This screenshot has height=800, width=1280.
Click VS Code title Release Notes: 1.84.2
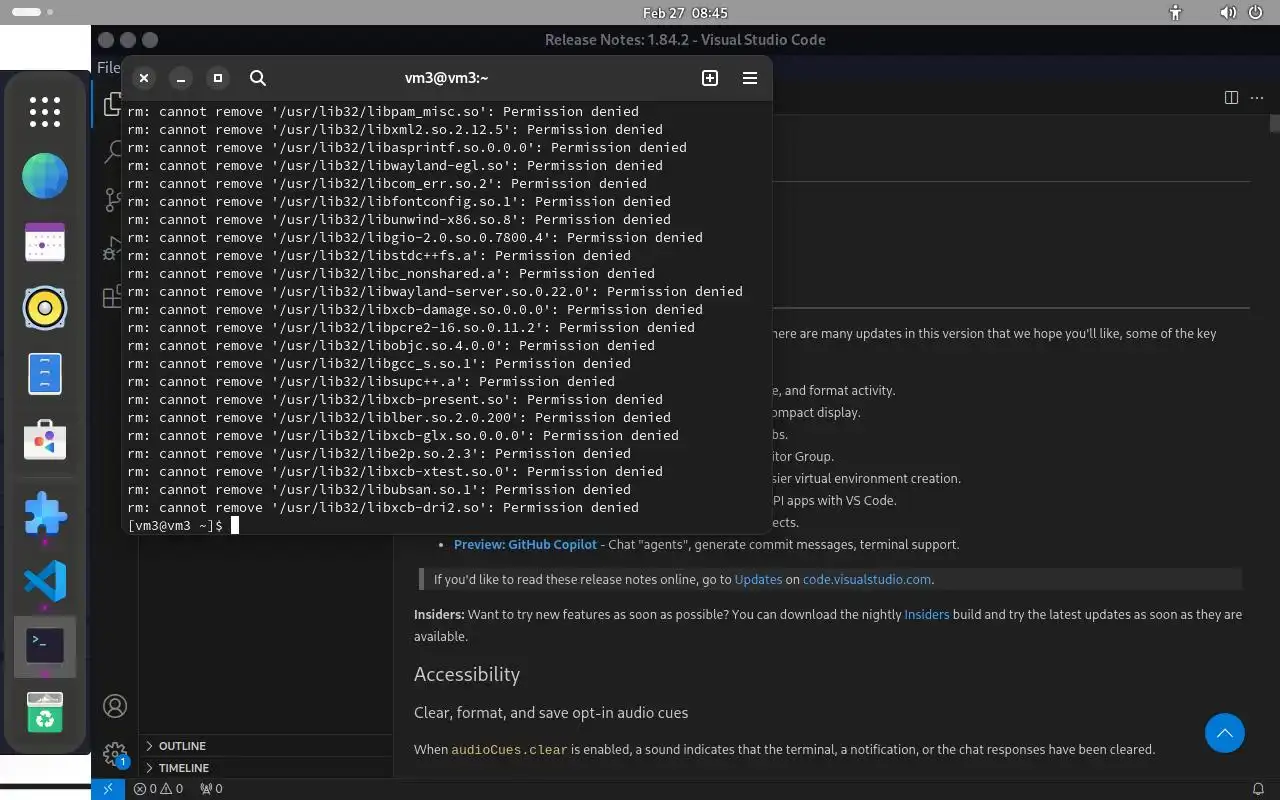click(685, 40)
